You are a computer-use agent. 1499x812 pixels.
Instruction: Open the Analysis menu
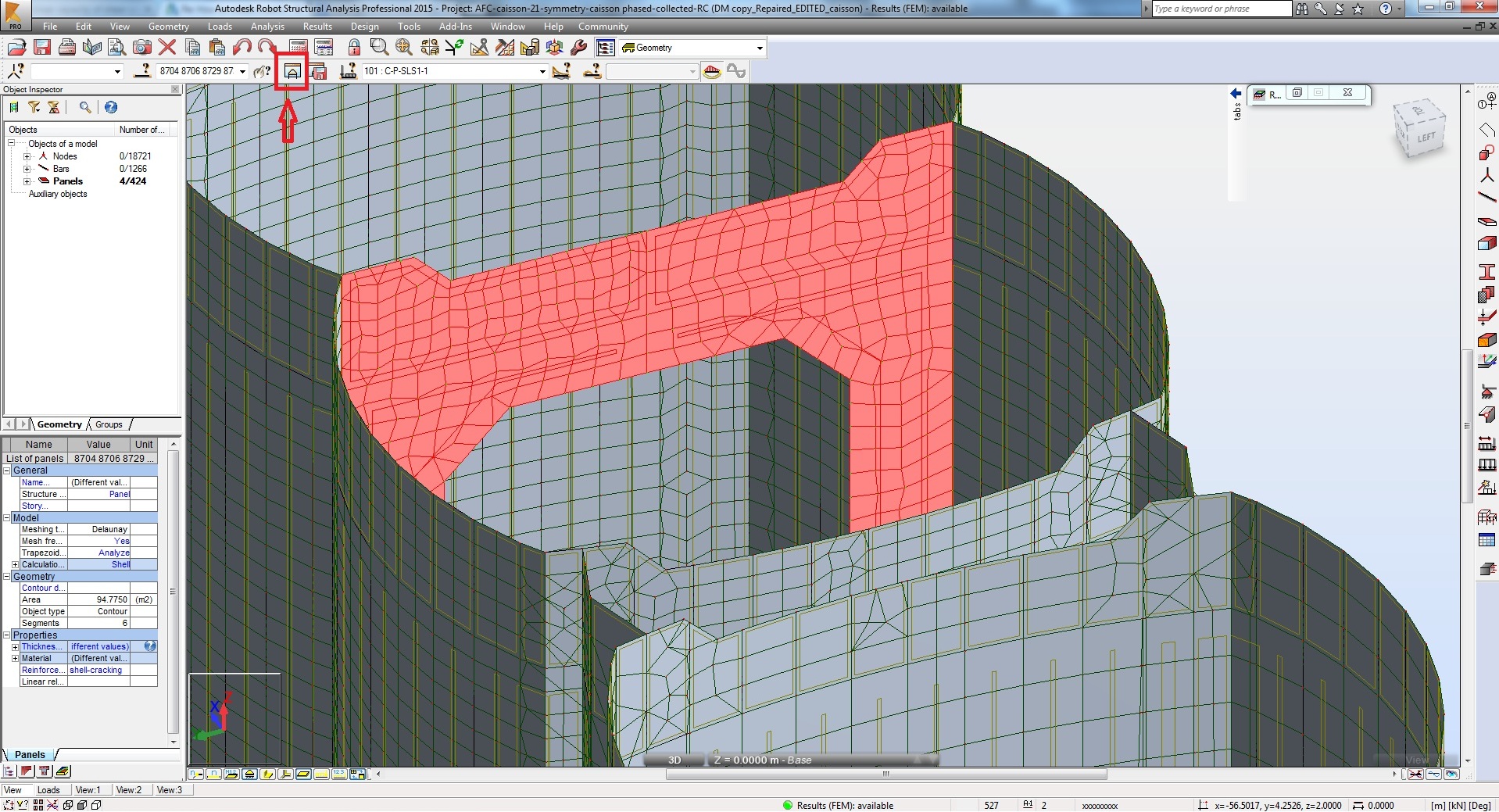point(267,26)
